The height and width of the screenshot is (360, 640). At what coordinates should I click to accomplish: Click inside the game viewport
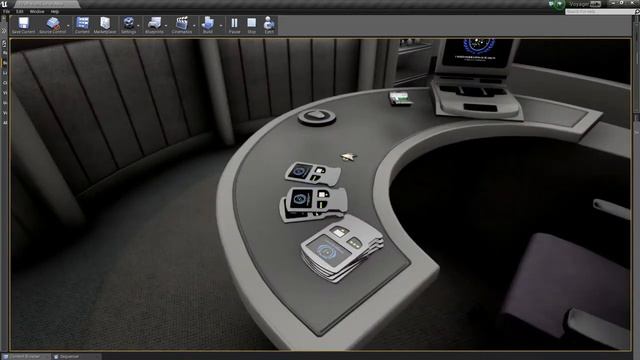320,194
